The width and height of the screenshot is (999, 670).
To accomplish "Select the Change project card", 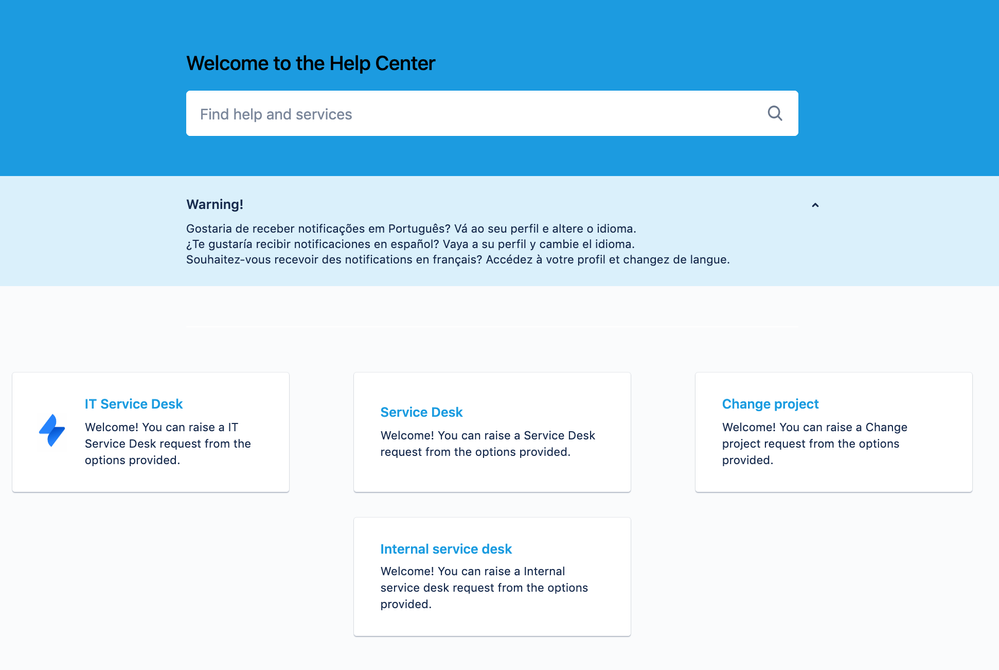I will (833, 432).
